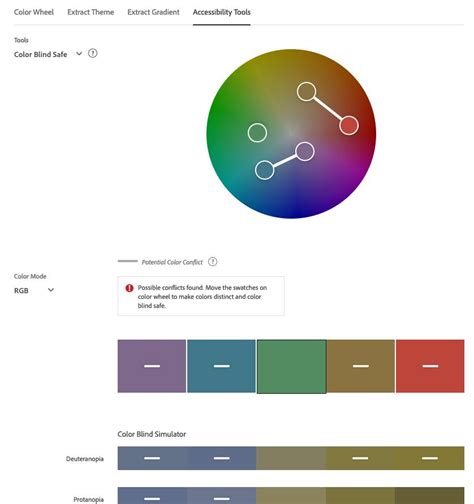Click the purple palette swatch

(152, 366)
